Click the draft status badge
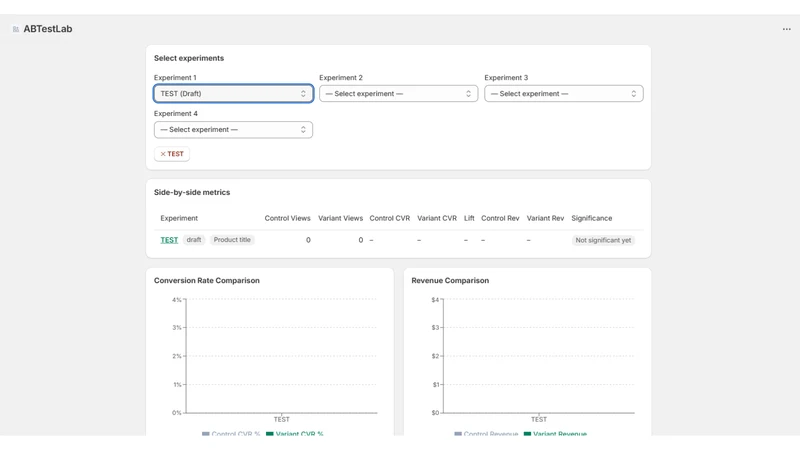This screenshot has width=800, height=450. click(194, 240)
